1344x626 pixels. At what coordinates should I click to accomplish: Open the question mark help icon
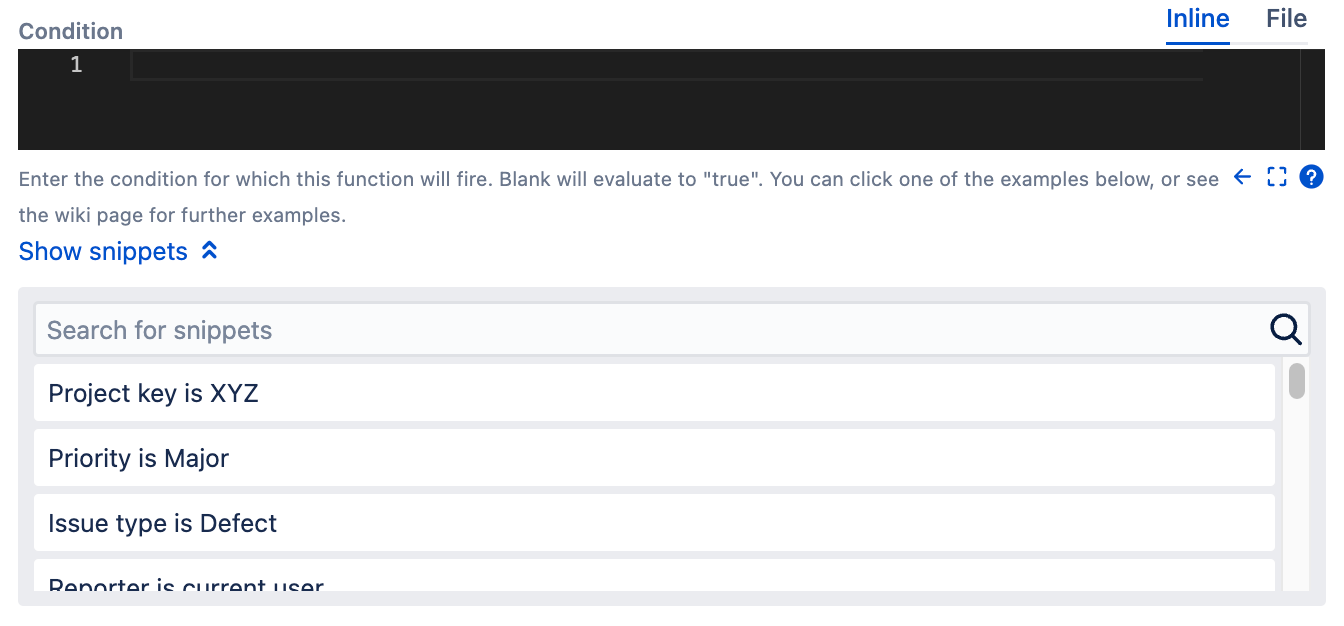(x=1311, y=178)
